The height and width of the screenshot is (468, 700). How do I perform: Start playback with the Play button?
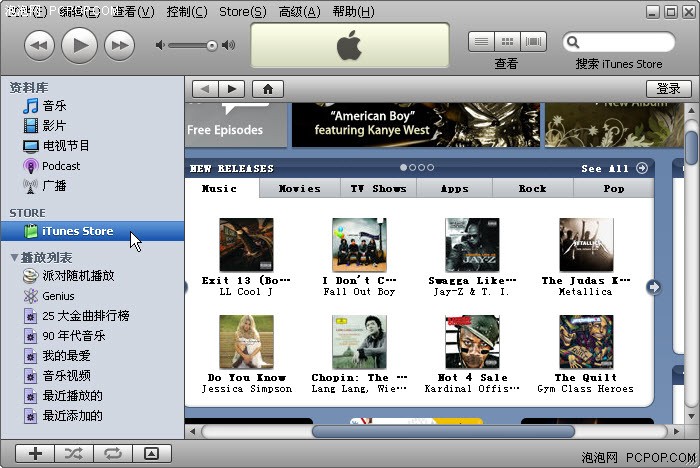(x=79, y=45)
